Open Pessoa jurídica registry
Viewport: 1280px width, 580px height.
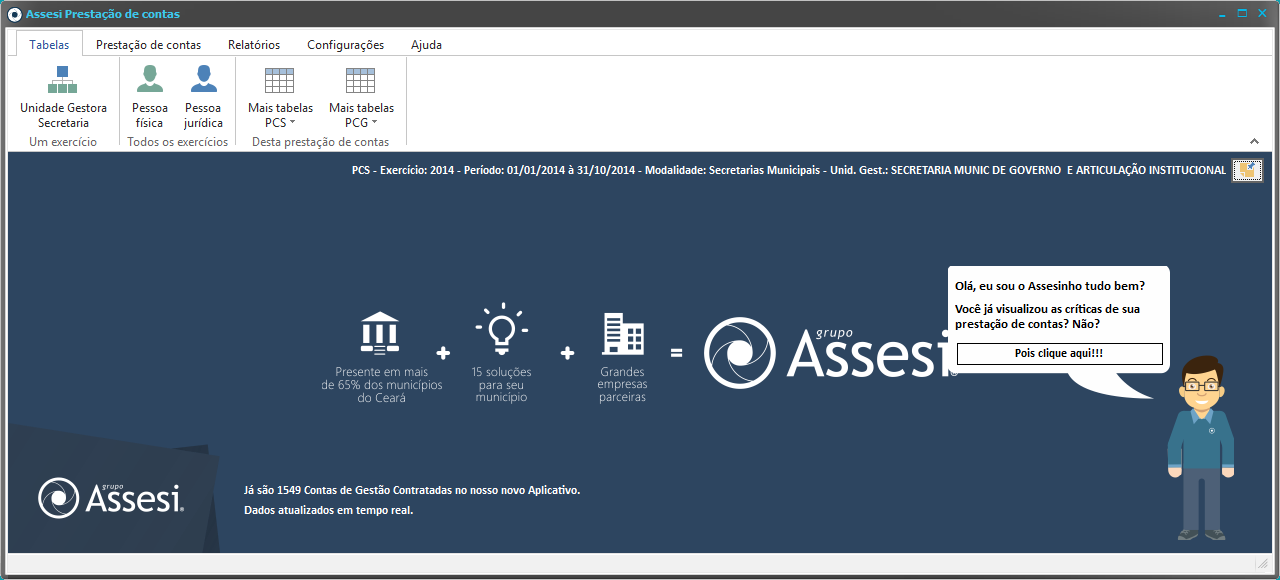pos(203,97)
